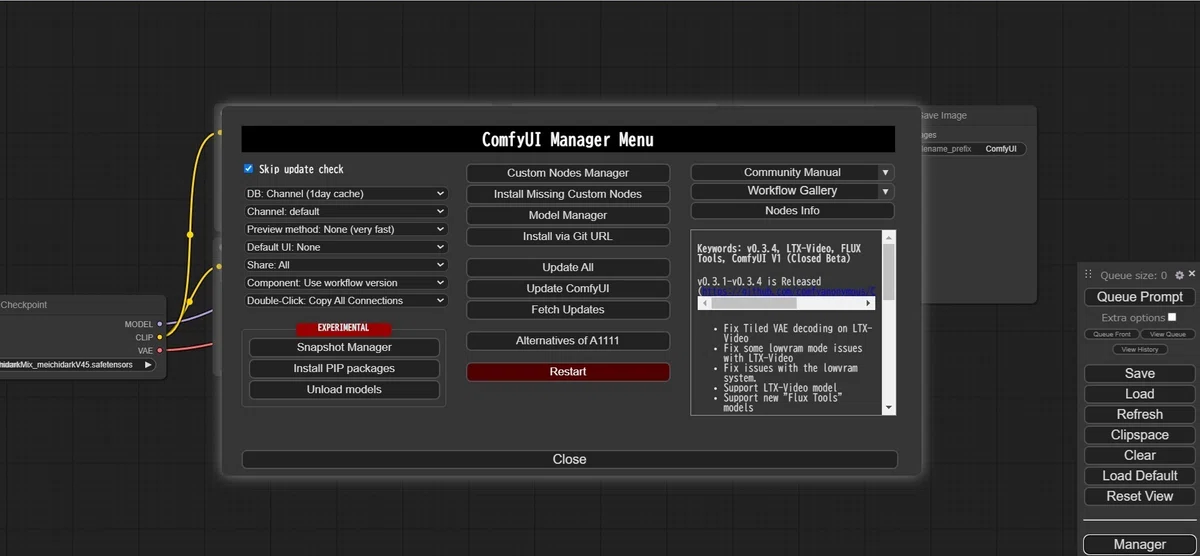
Task: Click the Load Default button
Action: pos(1140,476)
